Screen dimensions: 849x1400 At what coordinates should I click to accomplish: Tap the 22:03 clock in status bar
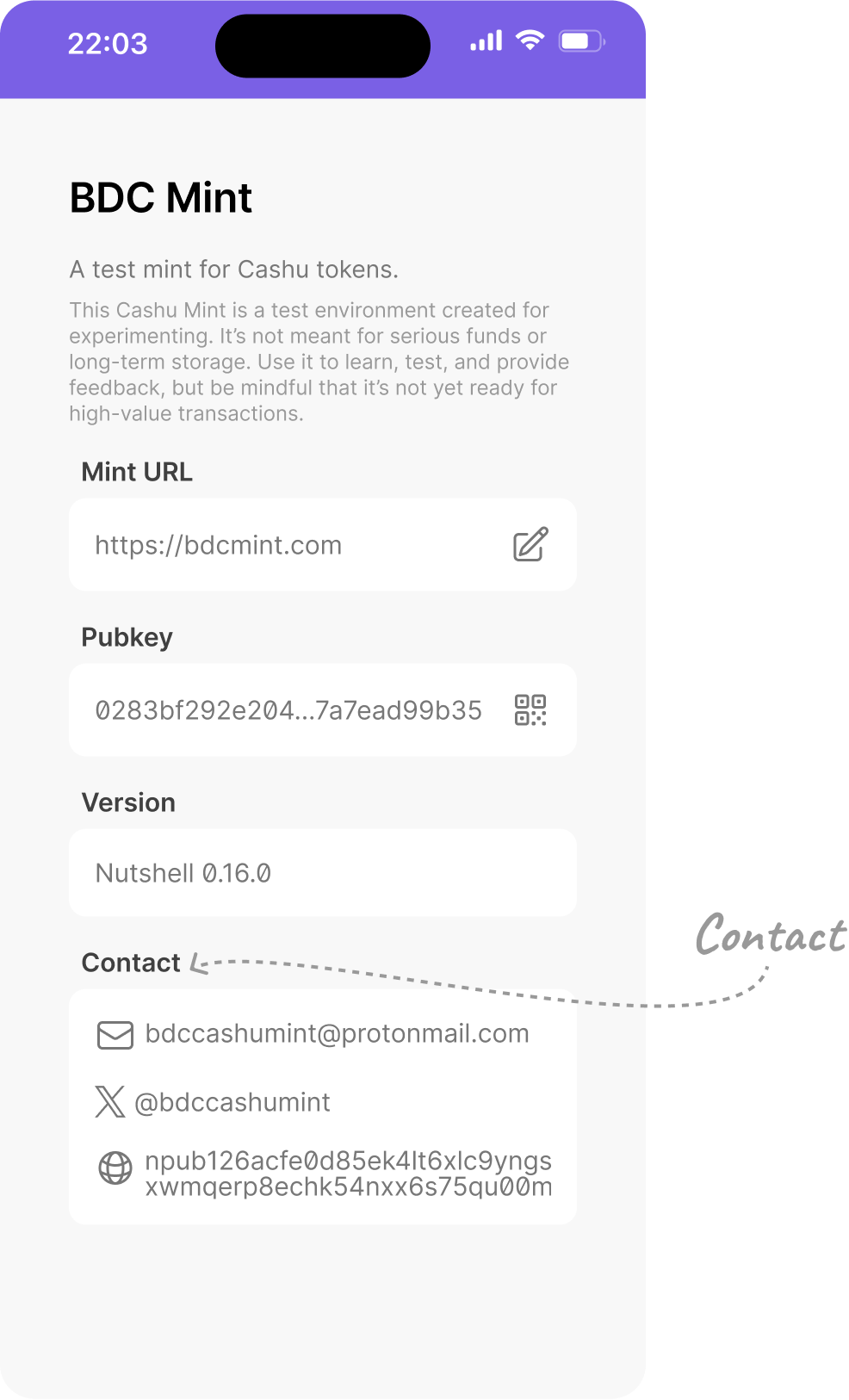[108, 44]
